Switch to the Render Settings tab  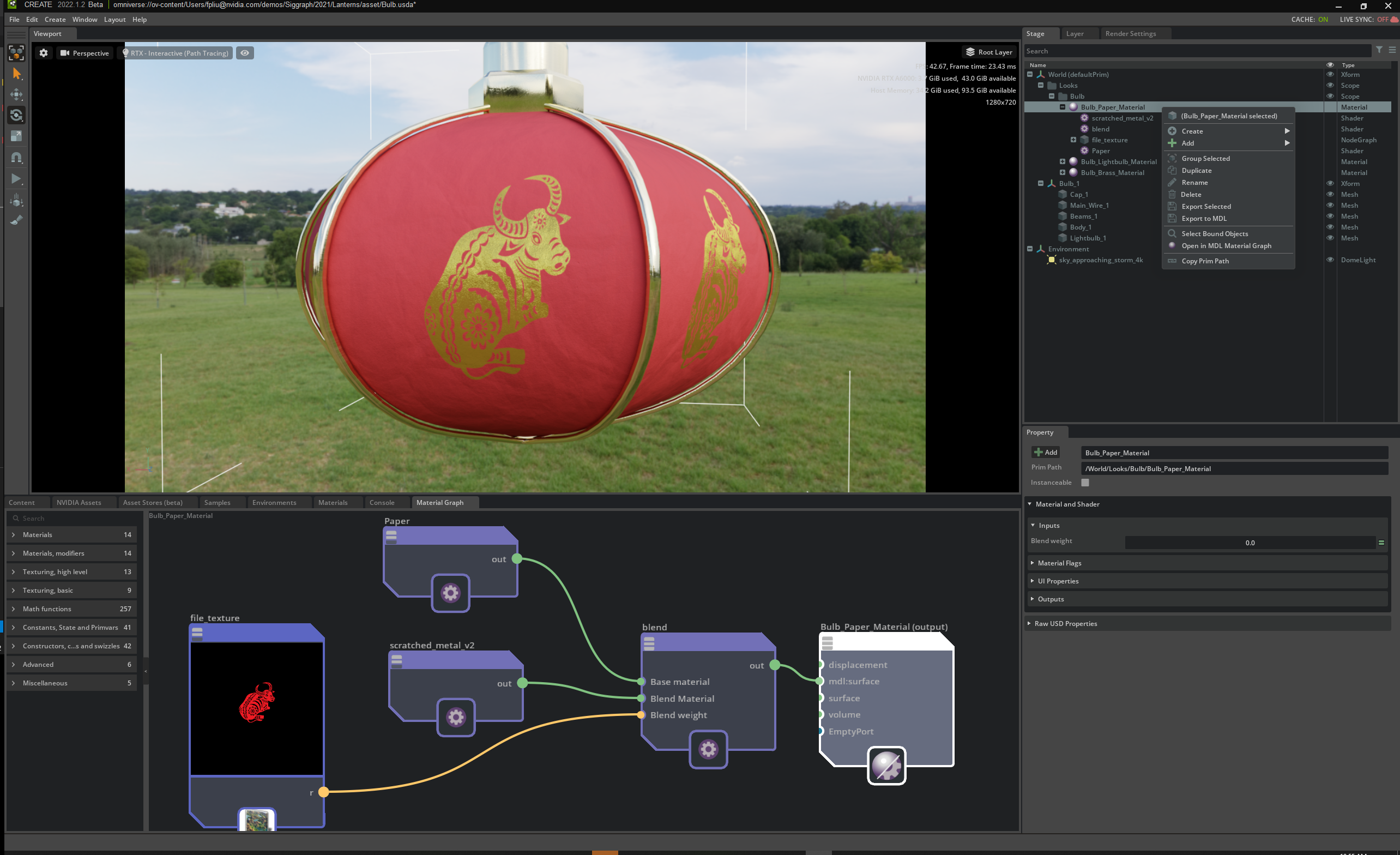(x=1130, y=34)
